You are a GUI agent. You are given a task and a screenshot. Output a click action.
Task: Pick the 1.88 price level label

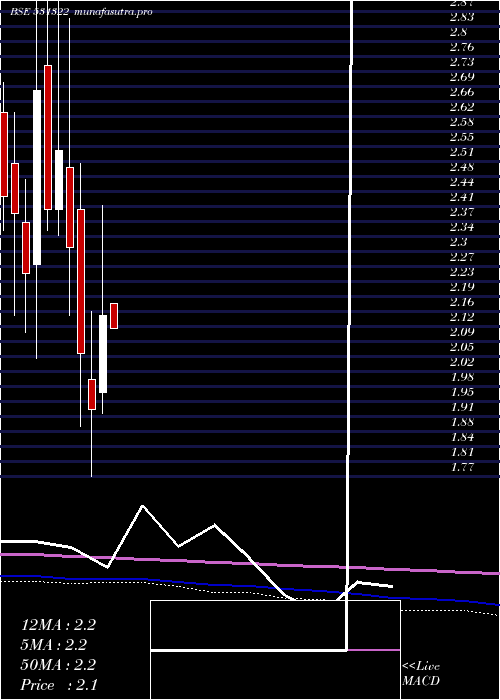click(x=461, y=422)
